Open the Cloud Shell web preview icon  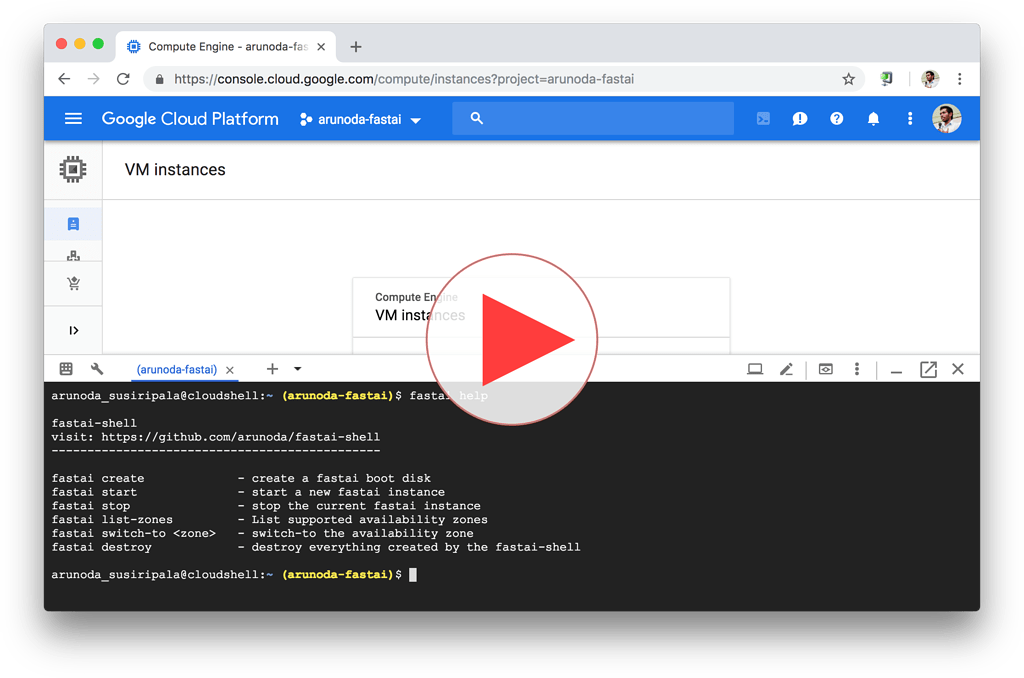click(x=826, y=369)
